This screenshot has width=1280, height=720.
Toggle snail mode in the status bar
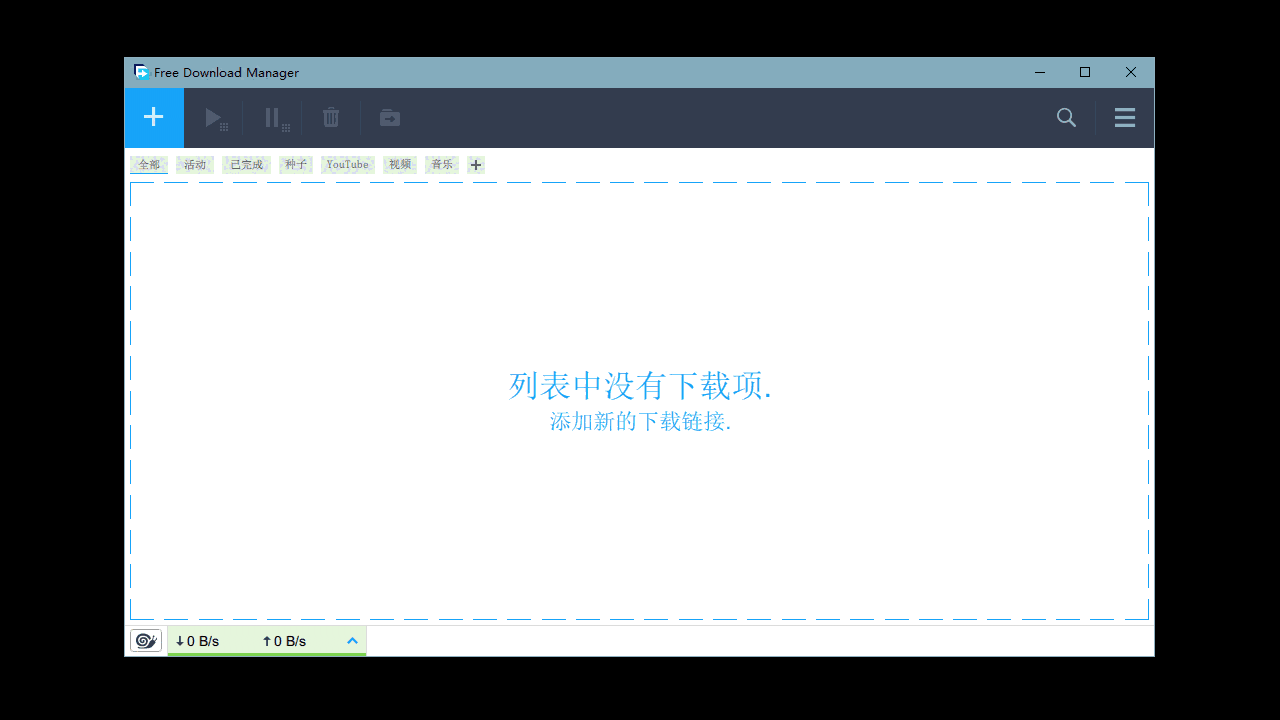[146, 640]
